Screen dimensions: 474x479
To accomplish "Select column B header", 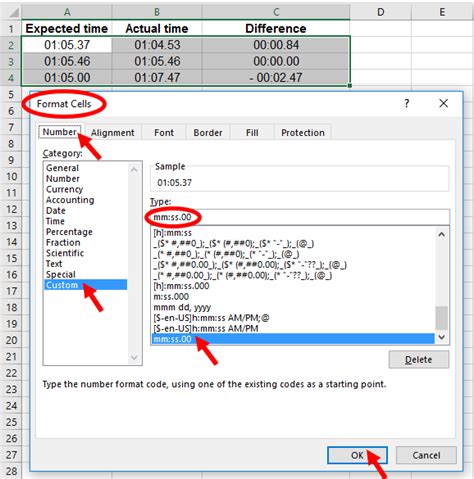I will point(157,12).
